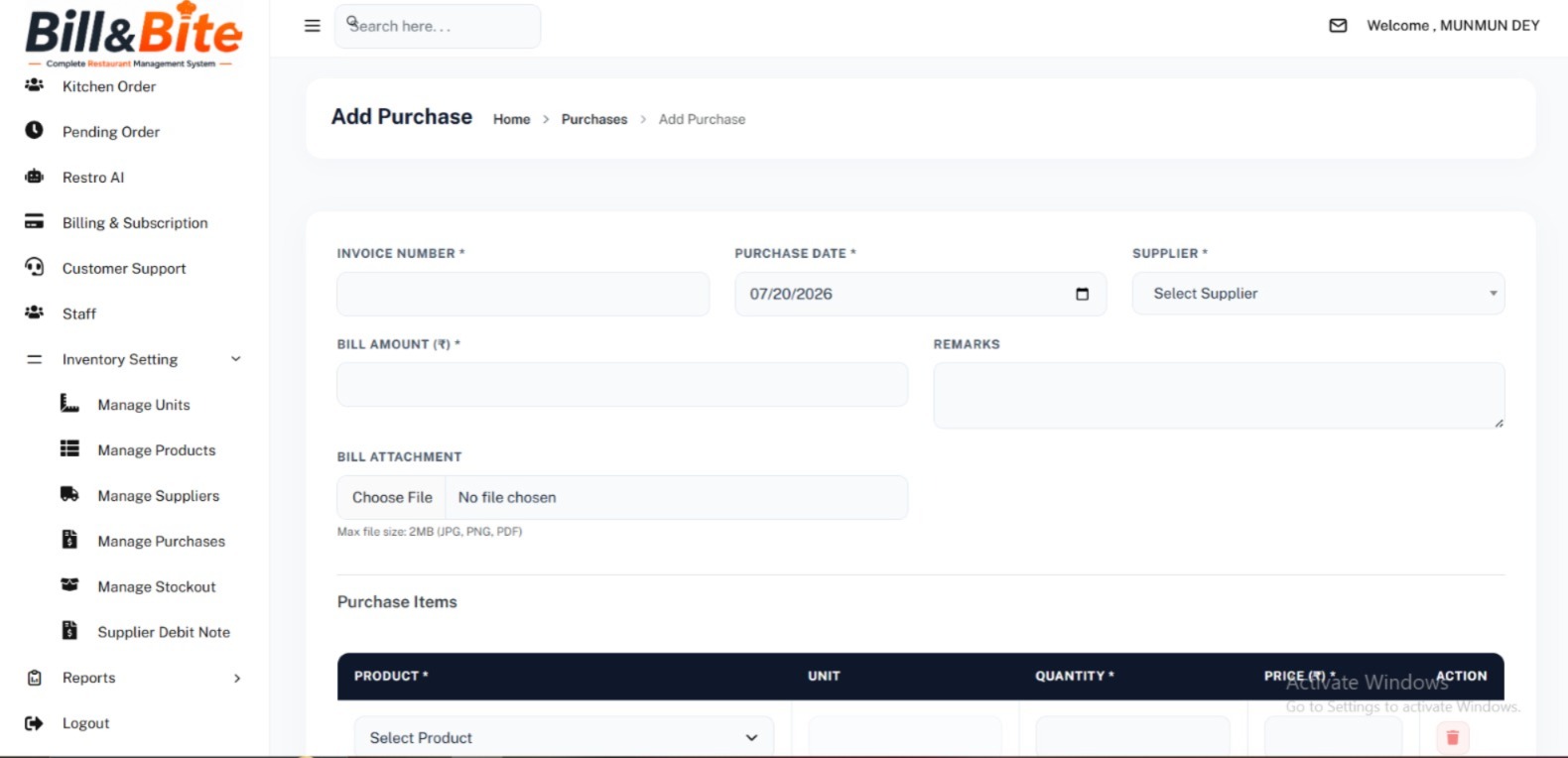Delete the purchase item row with trash icon

point(1453,737)
